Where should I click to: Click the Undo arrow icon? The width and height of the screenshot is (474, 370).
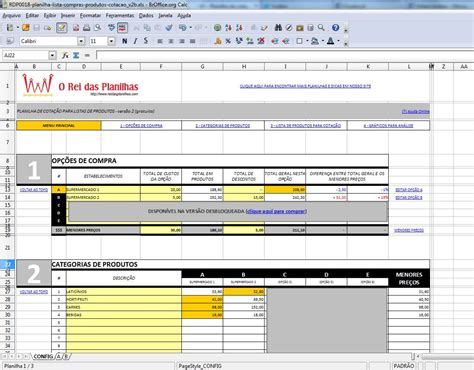[x=183, y=28]
